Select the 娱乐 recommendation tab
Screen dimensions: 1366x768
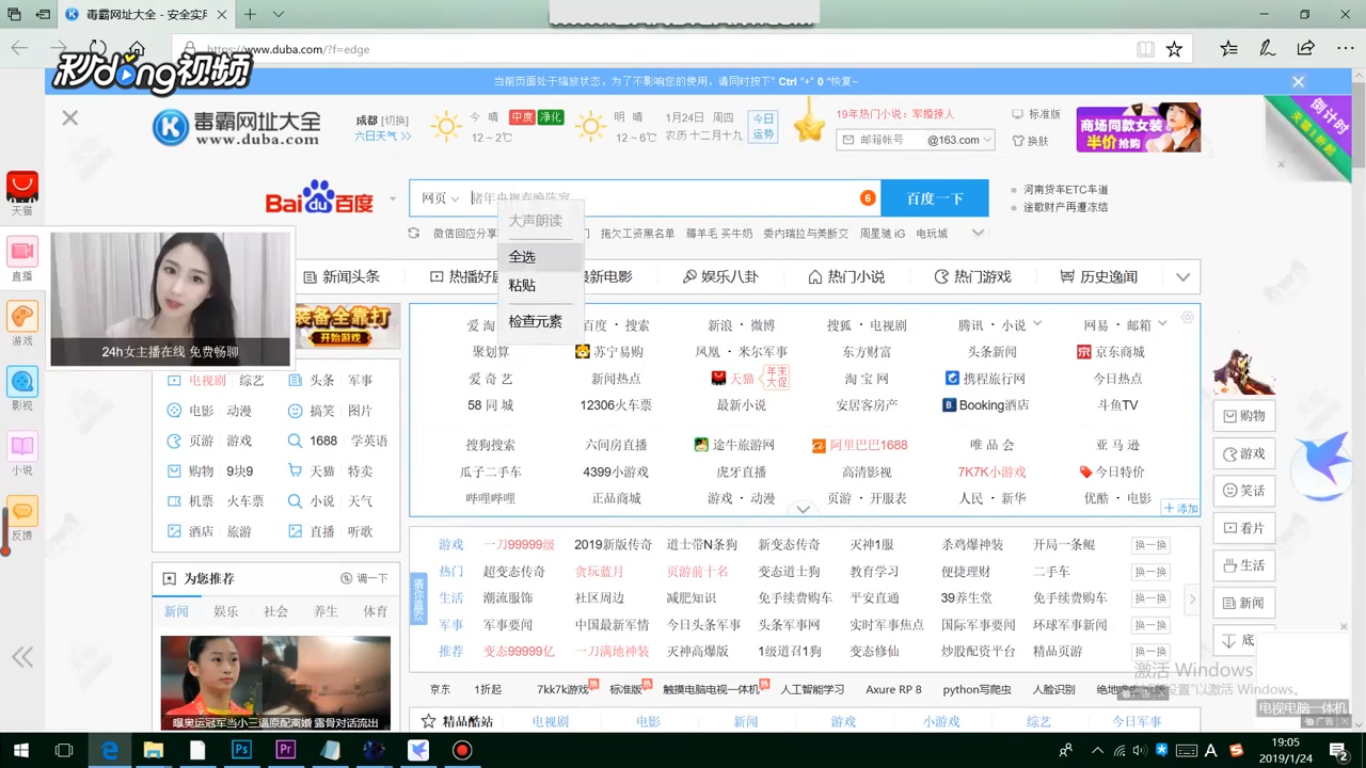click(226, 611)
